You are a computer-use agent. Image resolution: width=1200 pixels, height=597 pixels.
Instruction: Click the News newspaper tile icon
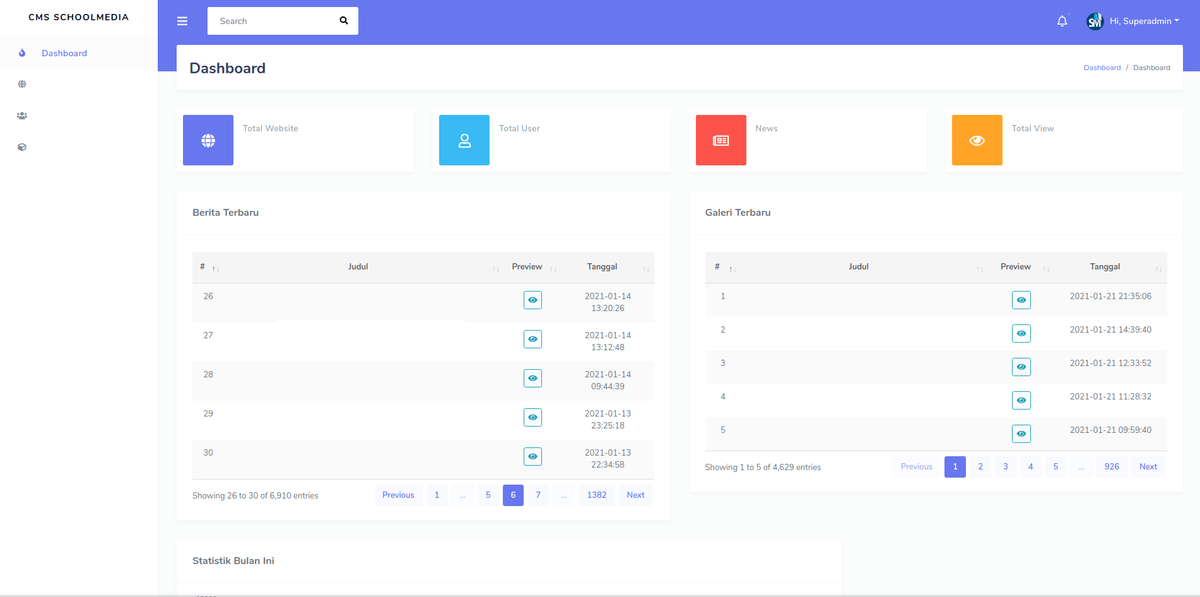721,140
